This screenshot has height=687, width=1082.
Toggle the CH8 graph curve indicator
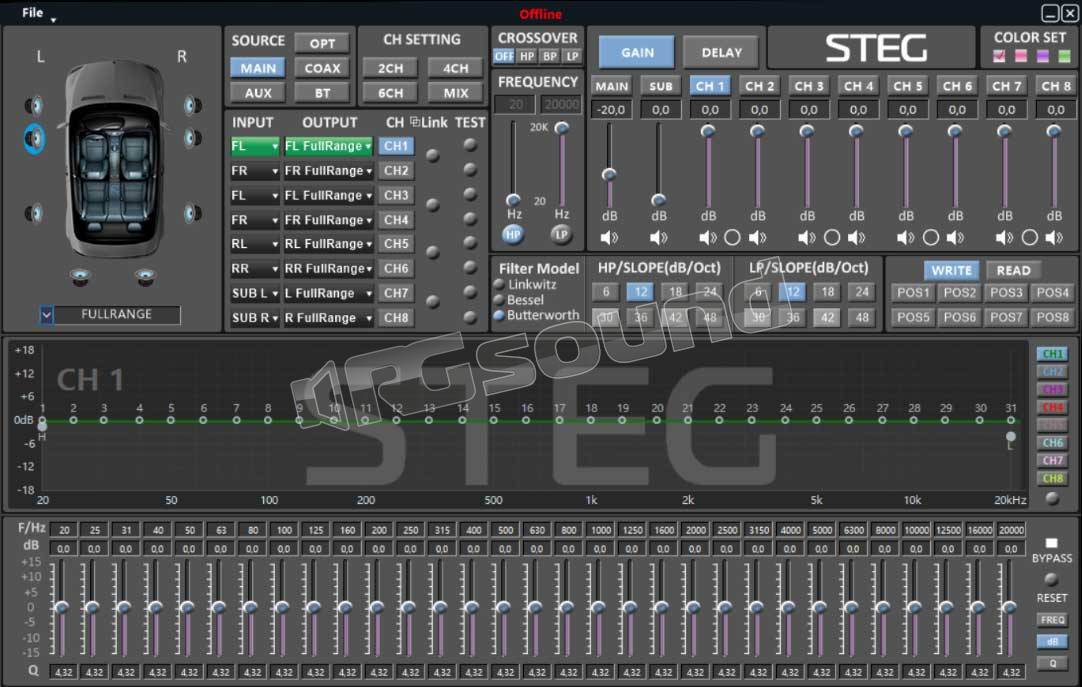tap(1052, 478)
